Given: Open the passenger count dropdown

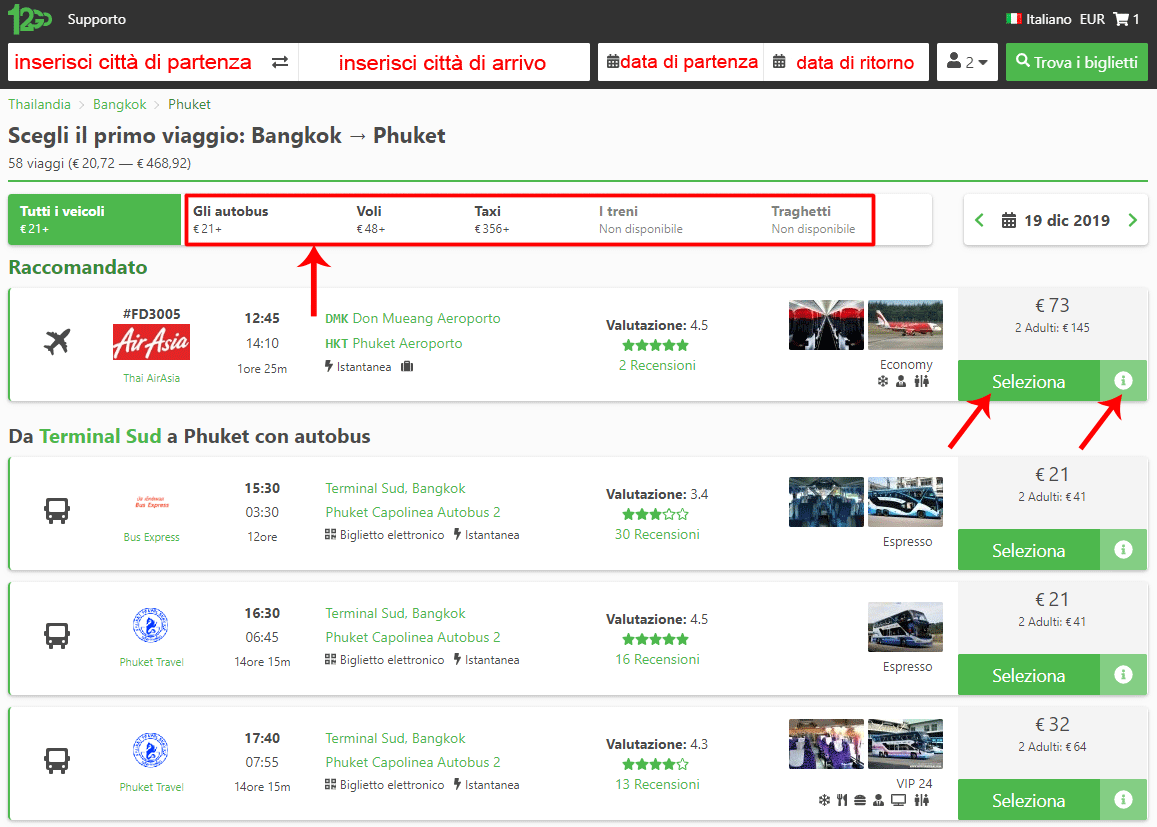Looking at the screenshot, I should coord(967,62).
